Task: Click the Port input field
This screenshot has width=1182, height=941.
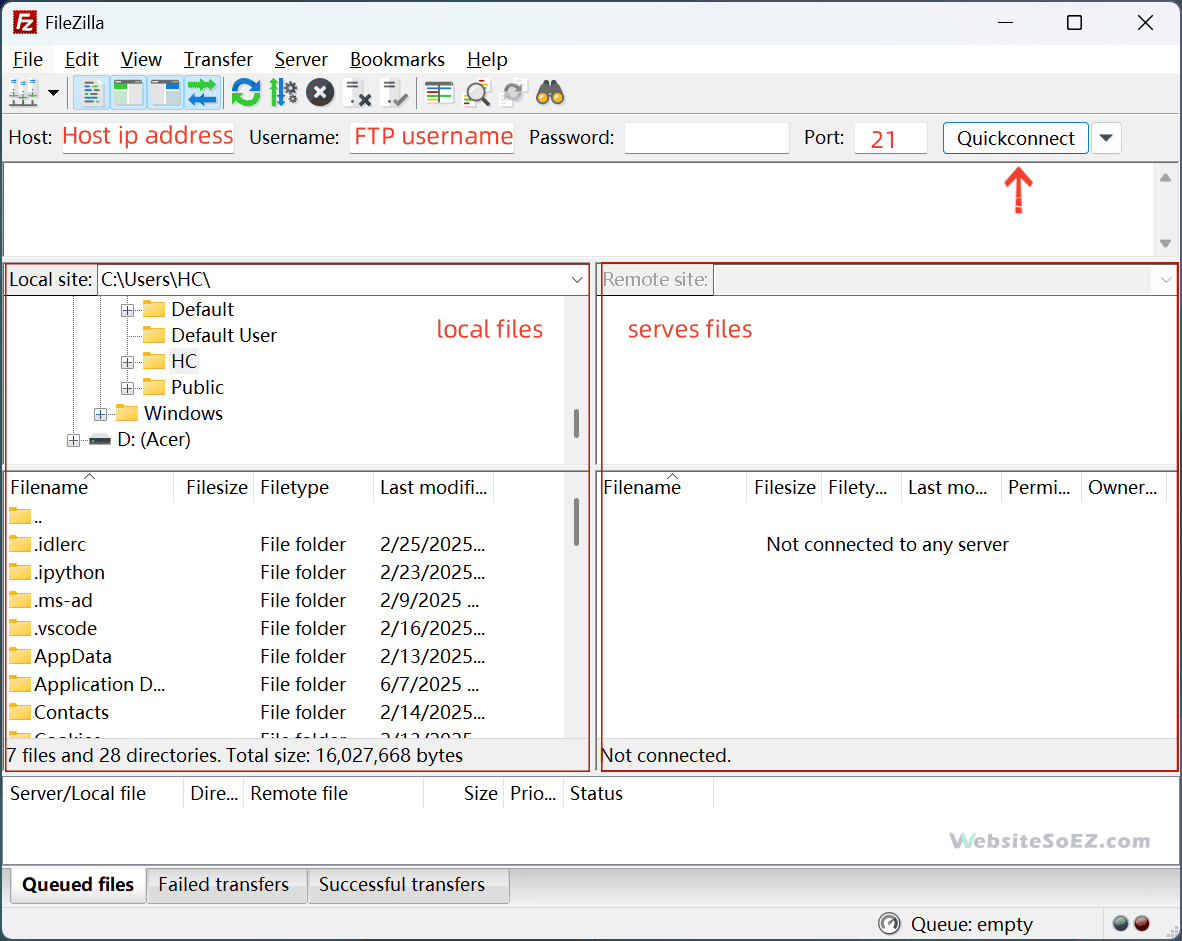Action: coord(890,138)
